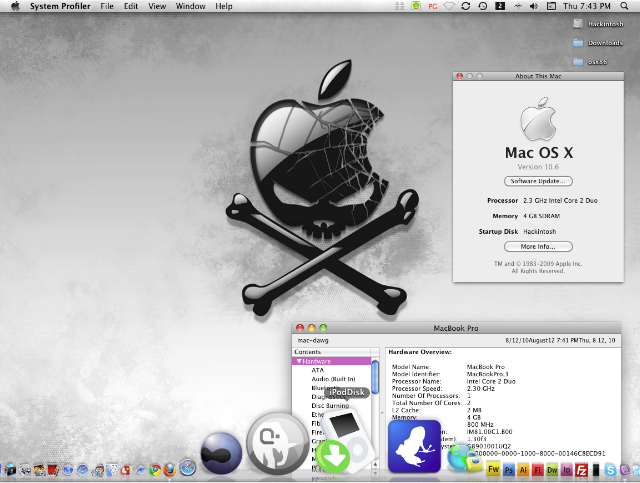
Task: Open the blue-purple sphere dock icon
Action: pyautogui.click(x=222, y=454)
